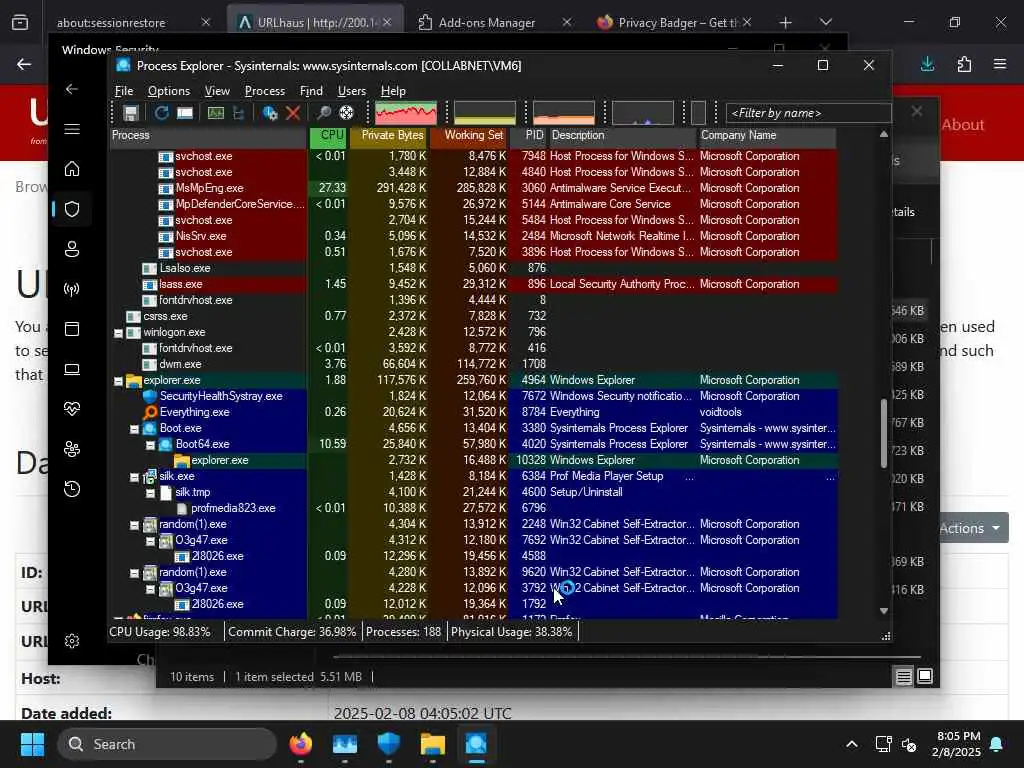Sort by the Description column header
The width and height of the screenshot is (1024, 768).
(x=622, y=135)
